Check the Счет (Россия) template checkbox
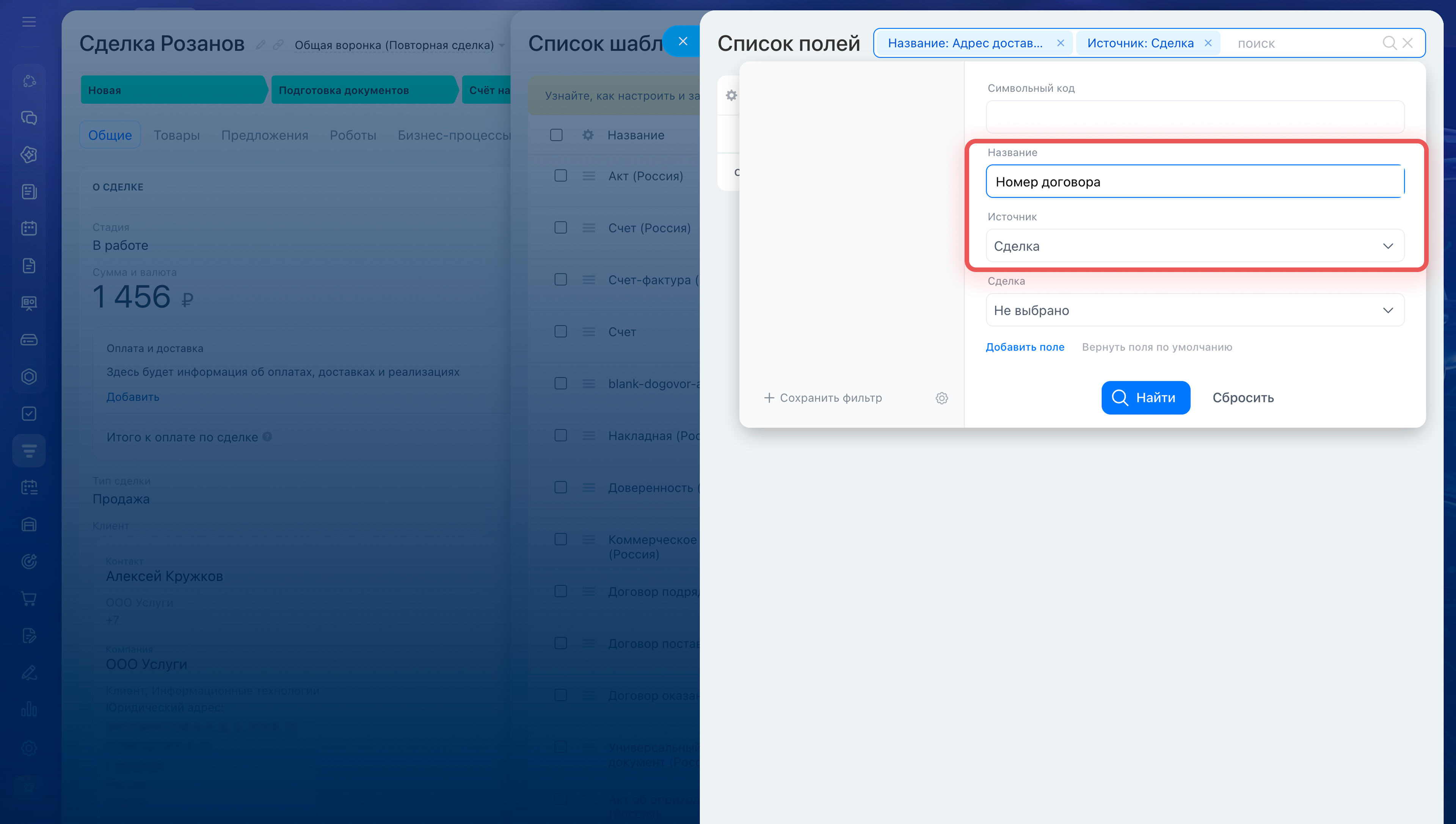 561,228
